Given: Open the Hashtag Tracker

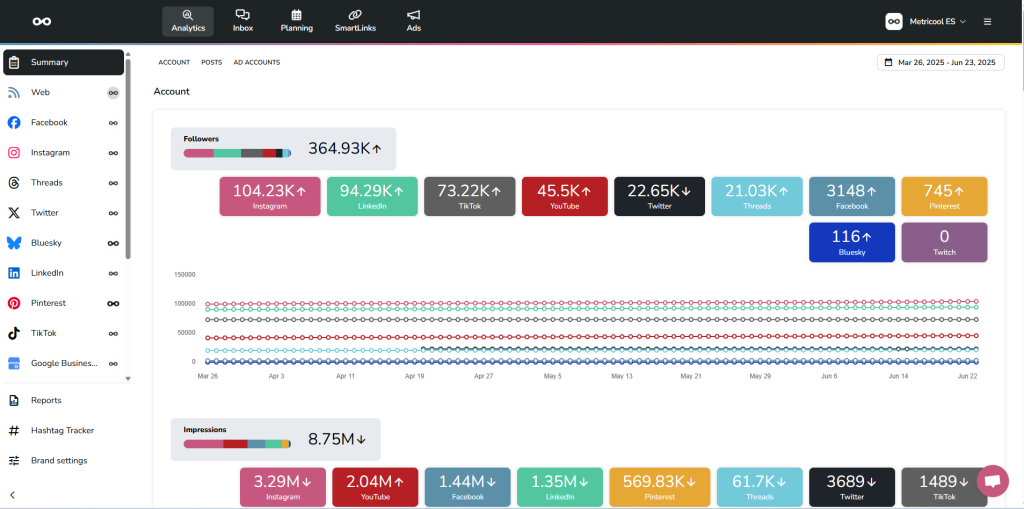Looking at the screenshot, I should click(x=62, y=430).
